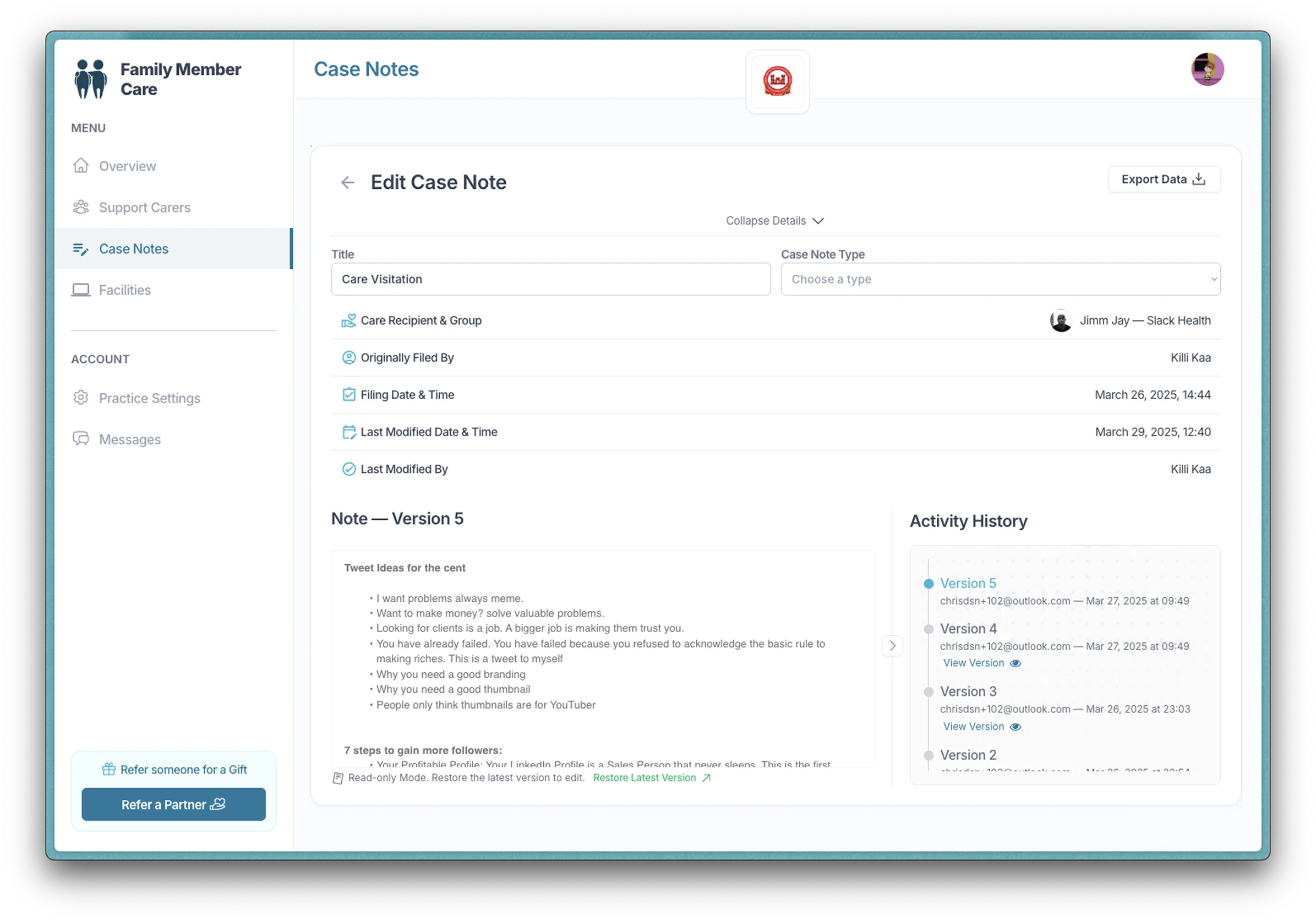This screenshot has height=921, width=1316.
Task: Click the Activity History heading
Action: [x=969, y=520]
